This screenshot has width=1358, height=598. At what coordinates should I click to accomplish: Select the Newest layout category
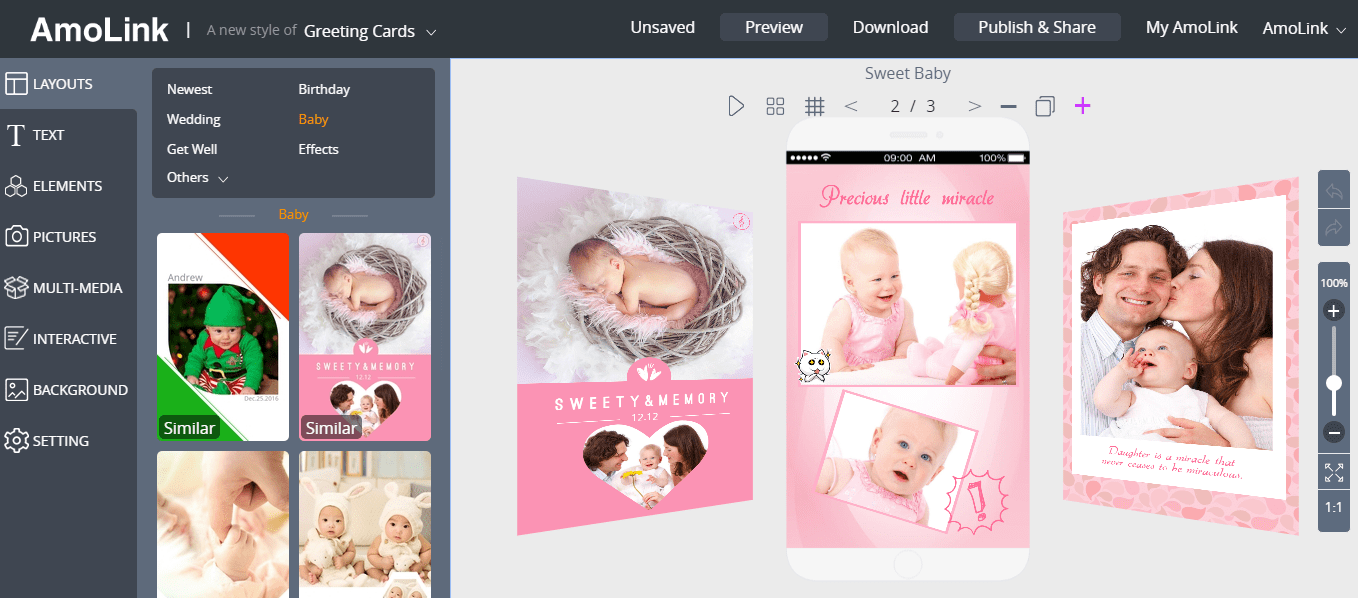point(189,89)
